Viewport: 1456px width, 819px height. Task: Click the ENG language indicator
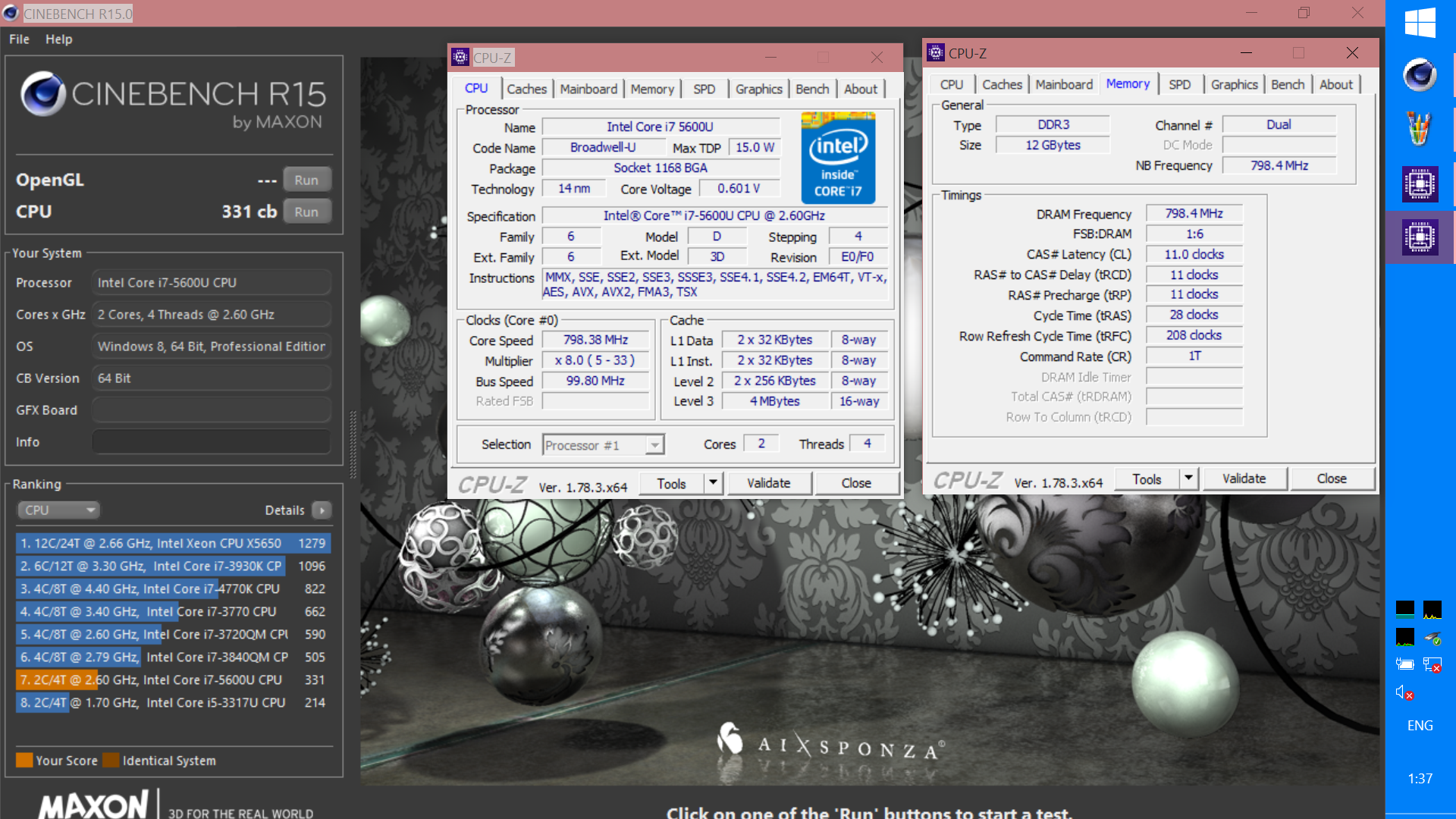tap(1420, 726)
